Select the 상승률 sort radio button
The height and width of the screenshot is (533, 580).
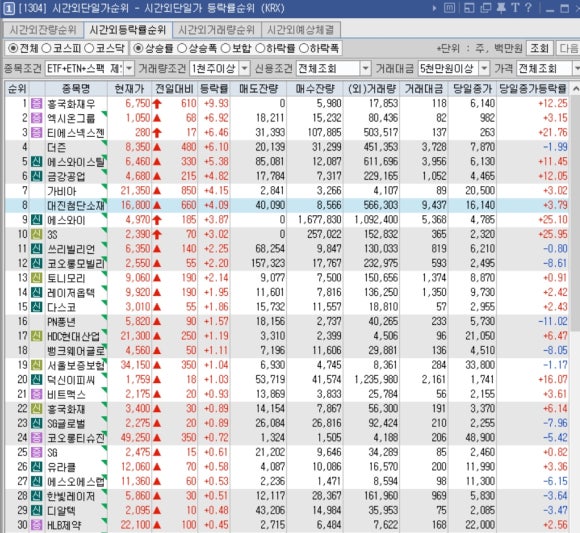click(138, 48)
